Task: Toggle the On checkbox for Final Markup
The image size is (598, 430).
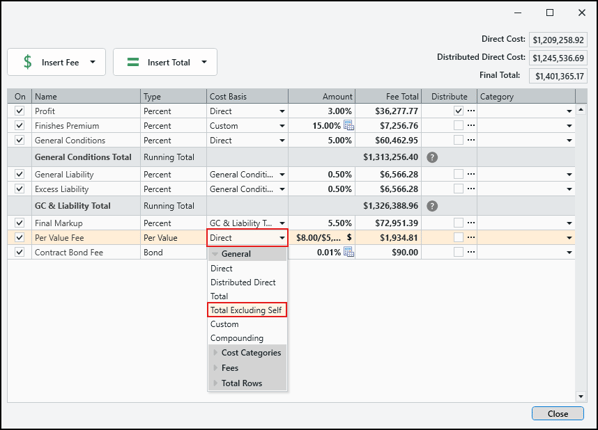Action: coord(19,223)
